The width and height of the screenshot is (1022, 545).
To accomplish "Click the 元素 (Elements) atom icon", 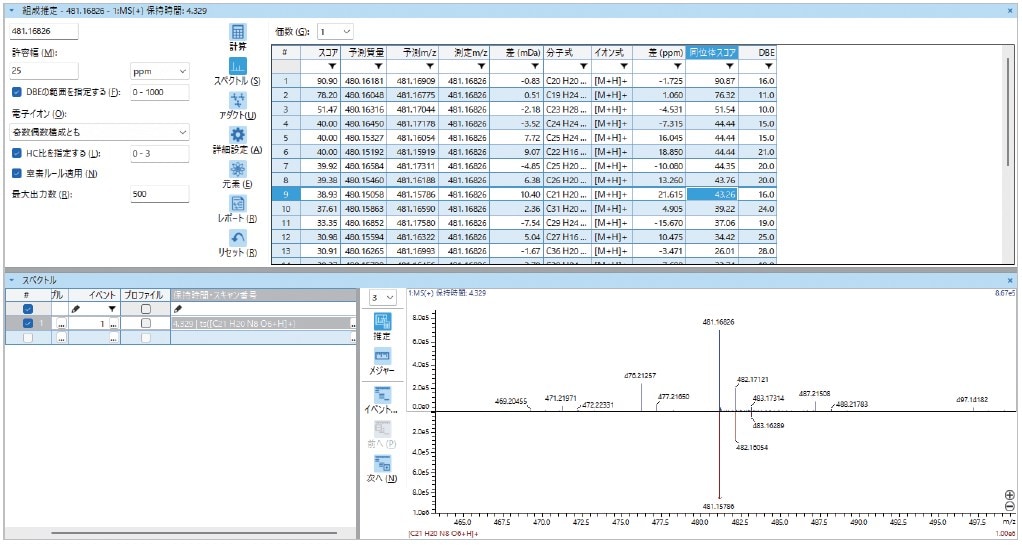I will [x=238, y=169].
